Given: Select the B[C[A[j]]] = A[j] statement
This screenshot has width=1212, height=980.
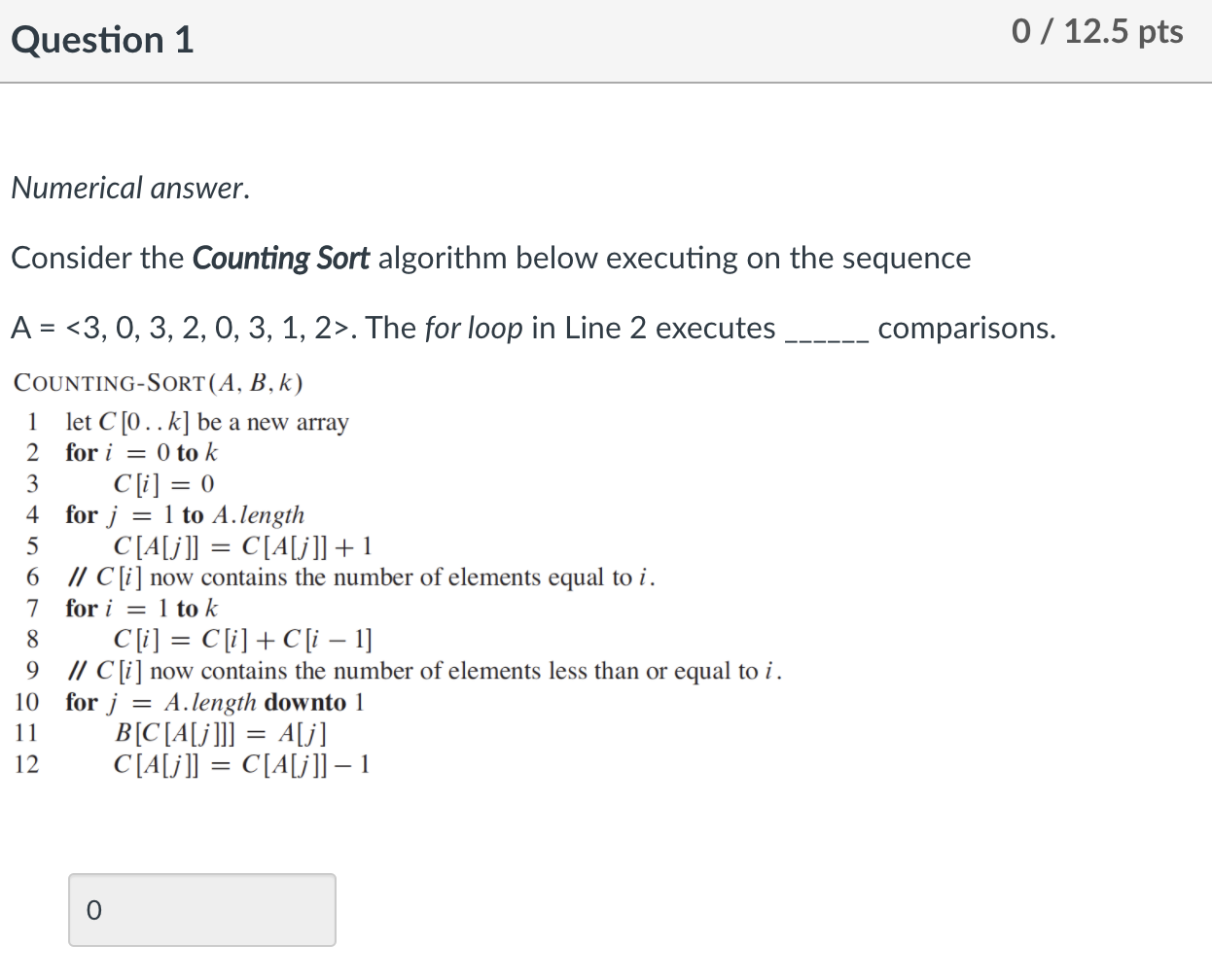Looking at the screenshot, I should point(221,734).
